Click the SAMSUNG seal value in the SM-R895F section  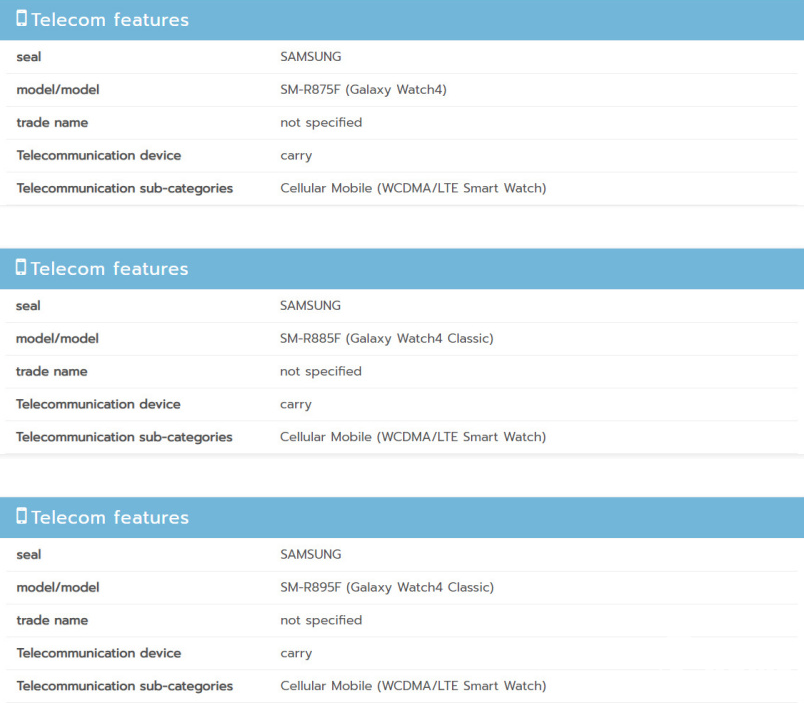[310, 555]
